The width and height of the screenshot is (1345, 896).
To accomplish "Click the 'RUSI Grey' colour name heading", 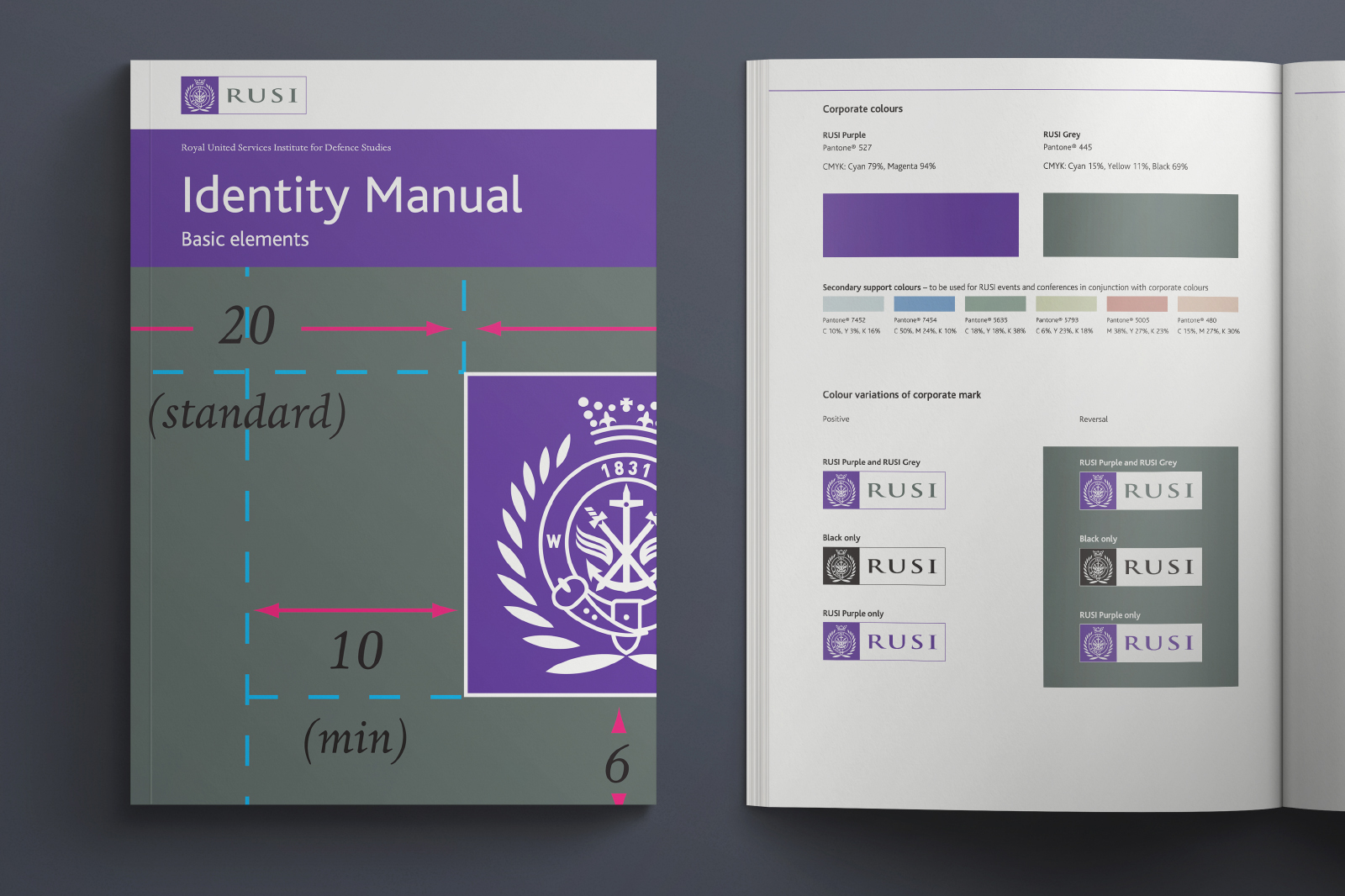I will pyautogui.click(x=1062, y=134).
